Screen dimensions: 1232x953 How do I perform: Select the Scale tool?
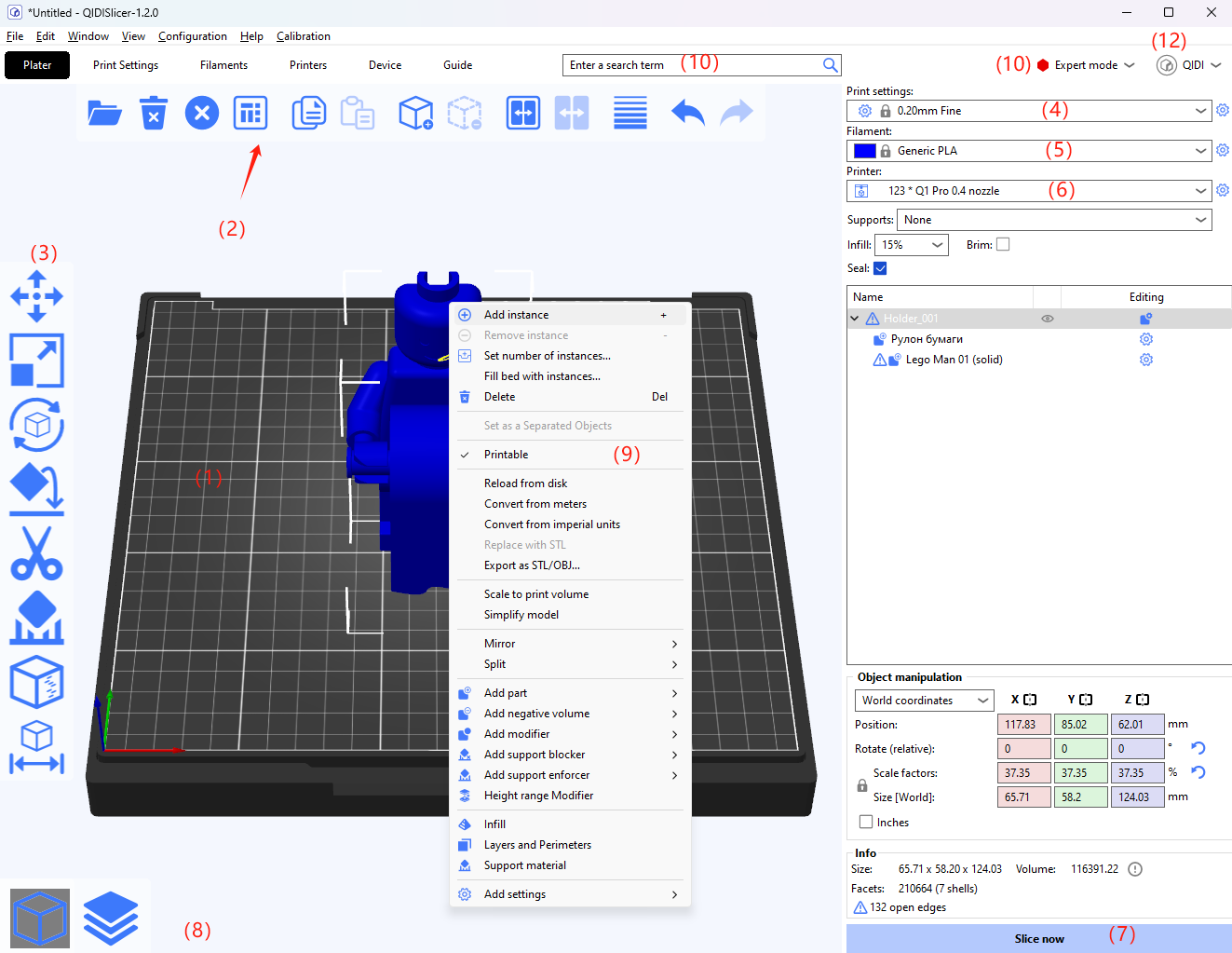pos(36,361)
